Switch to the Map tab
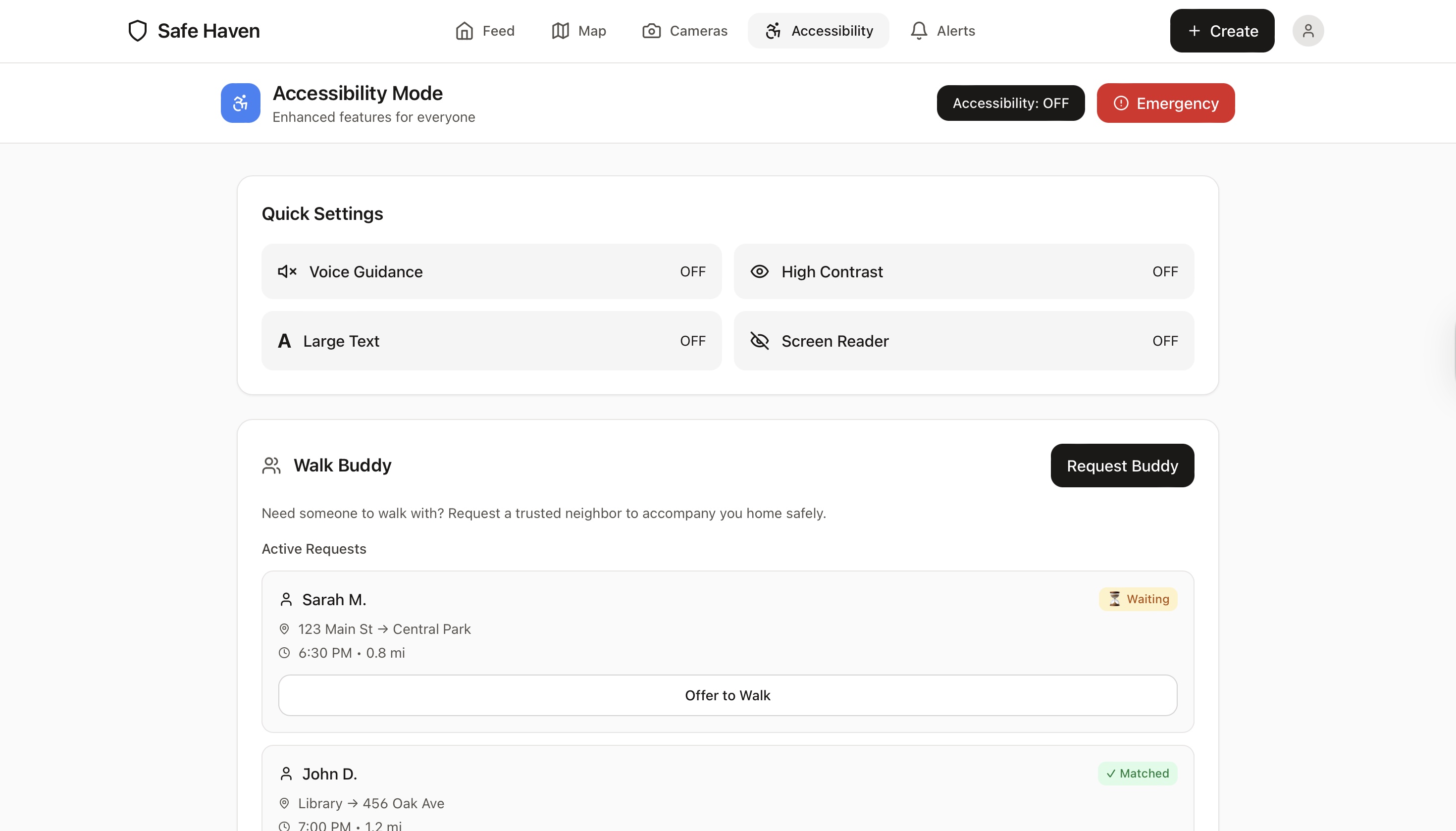The width and height of the screenshot is (1456, 831). pyautogui.click(x=579, y=31)
